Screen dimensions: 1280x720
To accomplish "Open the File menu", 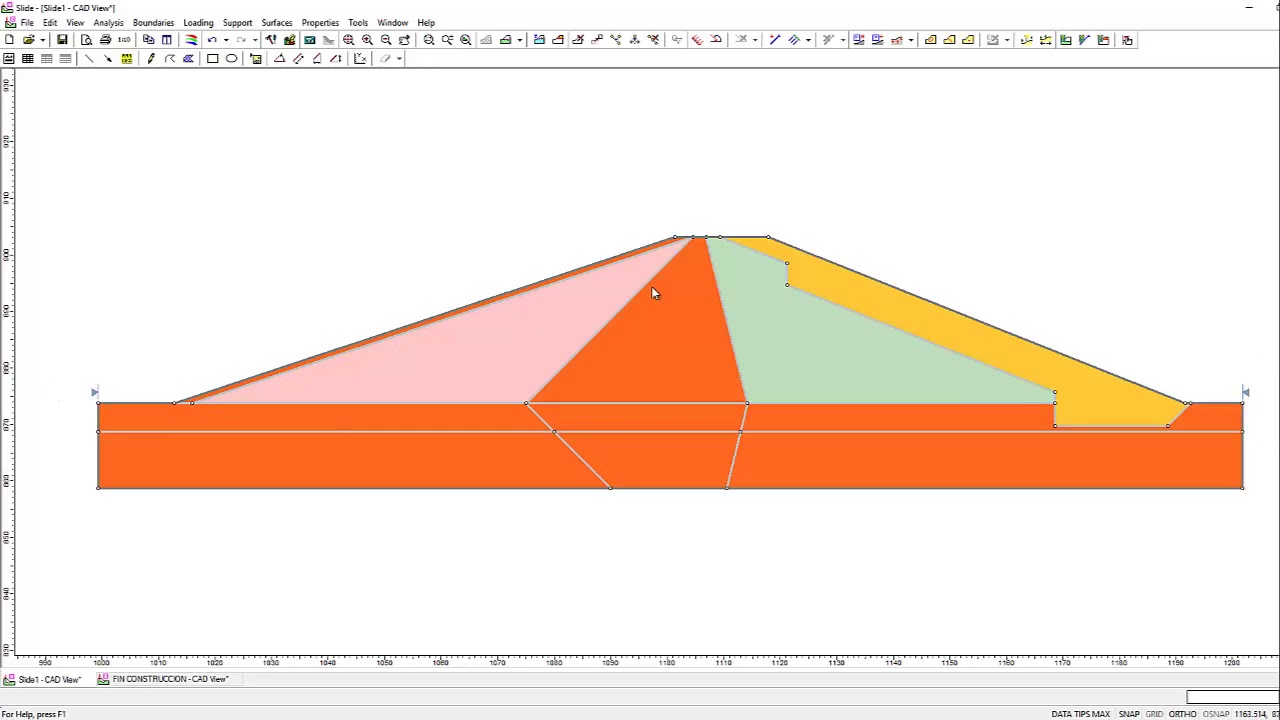I will [x=27, y=22].
